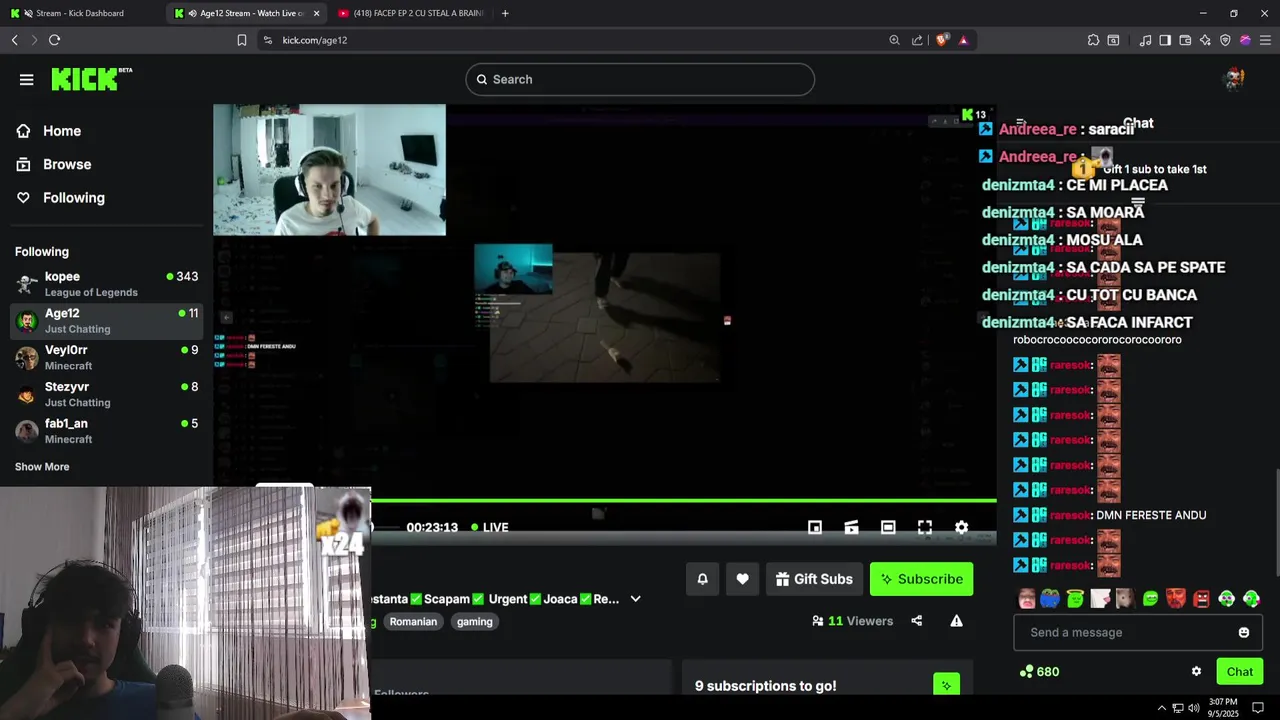Click the browser bookmark icon
Image resolution: width=1280 pixels, height=720 pixels.
click(242, 40)
